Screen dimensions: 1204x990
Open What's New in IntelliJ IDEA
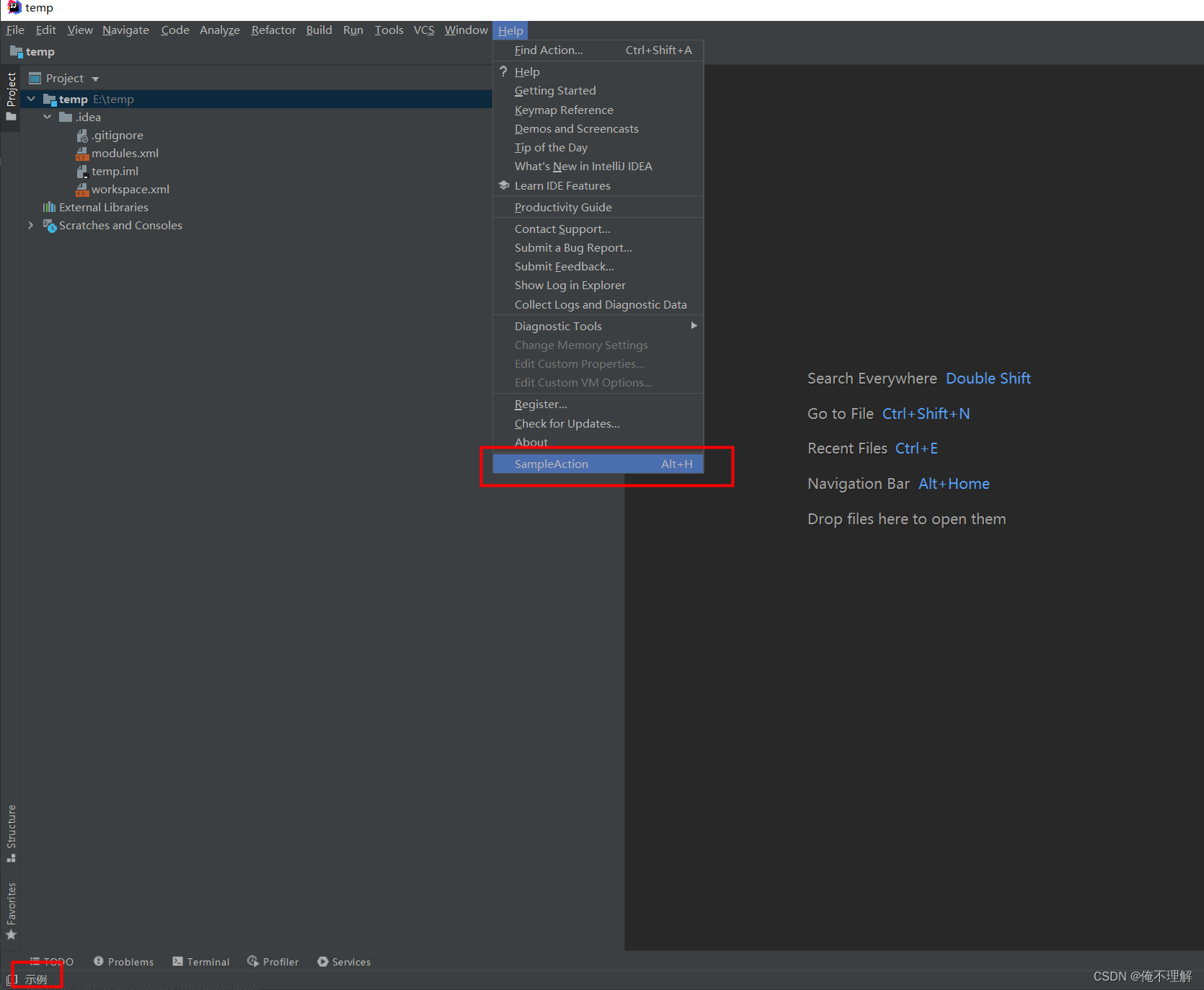pos(598,167)
